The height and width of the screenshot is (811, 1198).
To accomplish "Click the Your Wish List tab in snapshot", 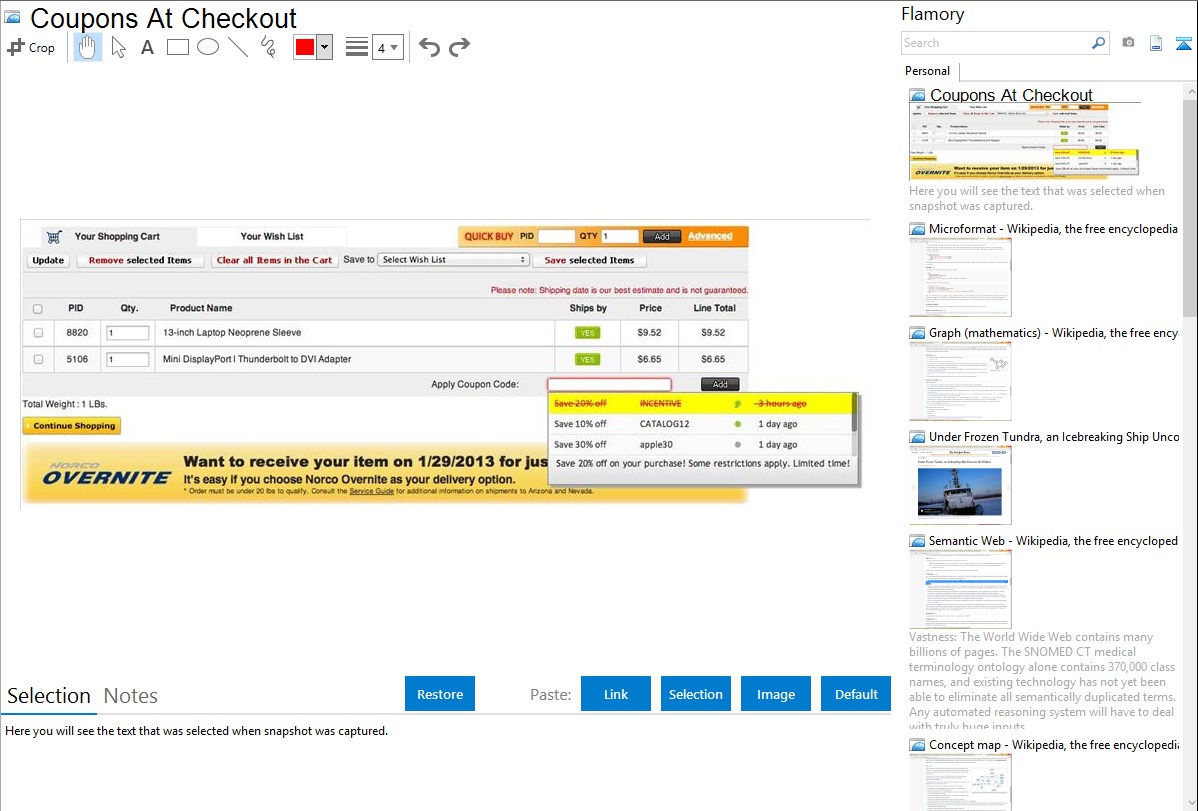I will (x=272, y=236).
